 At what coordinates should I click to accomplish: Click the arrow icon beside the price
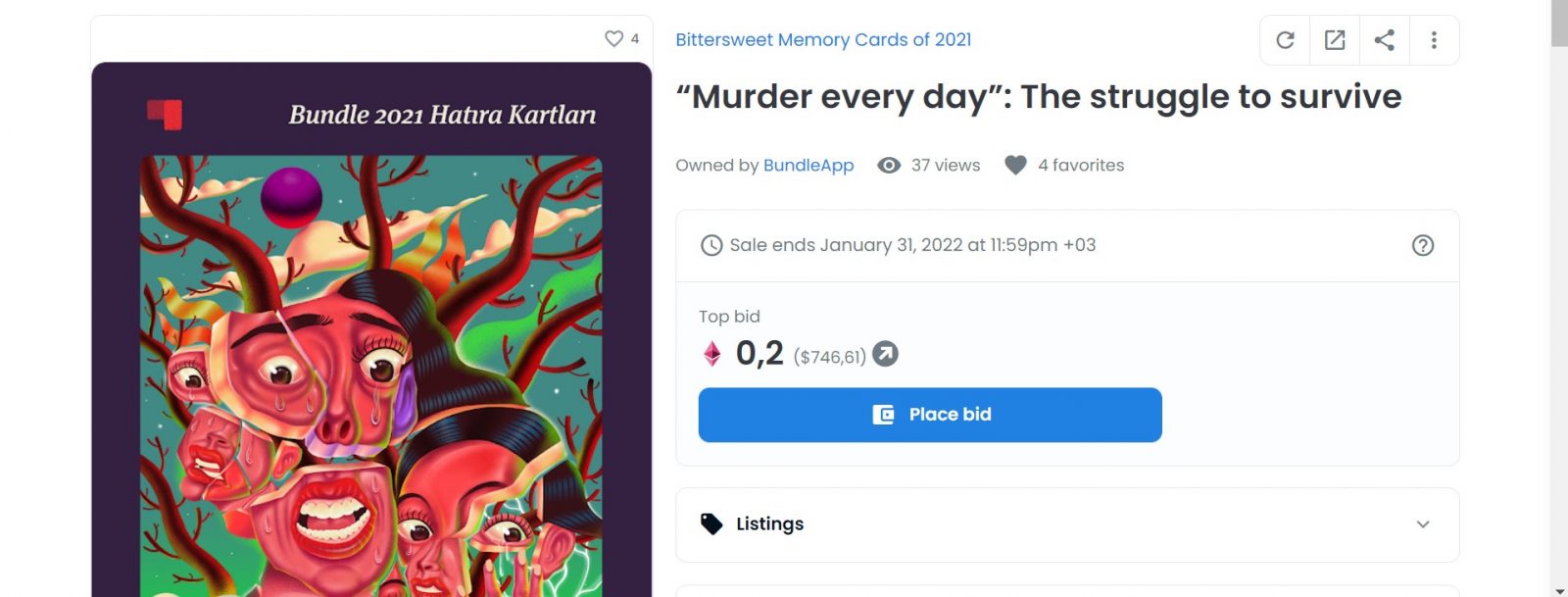[x=885, y=354]
